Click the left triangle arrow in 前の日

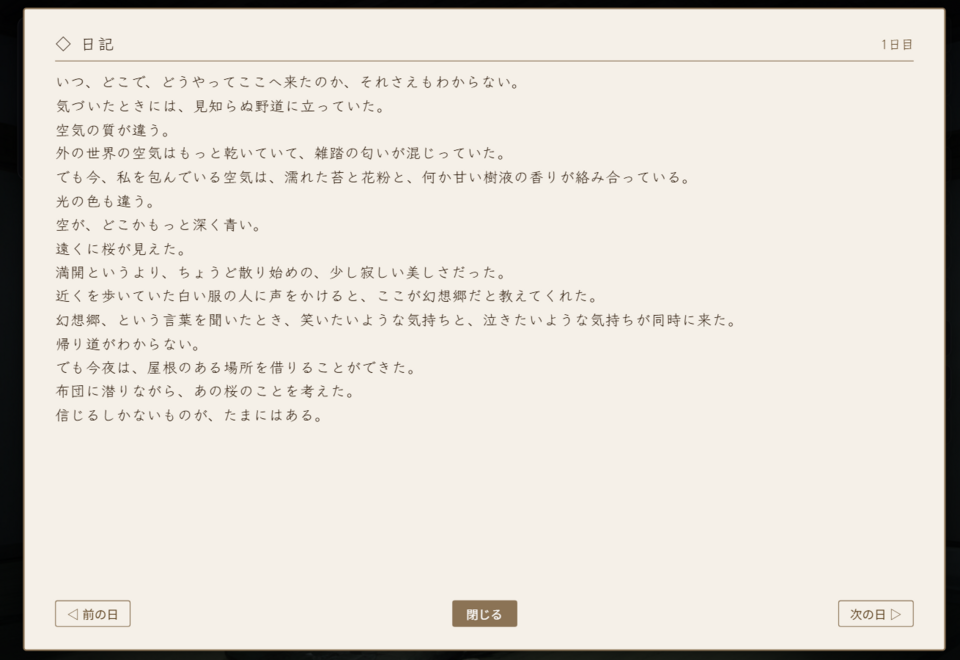[73, 614]
